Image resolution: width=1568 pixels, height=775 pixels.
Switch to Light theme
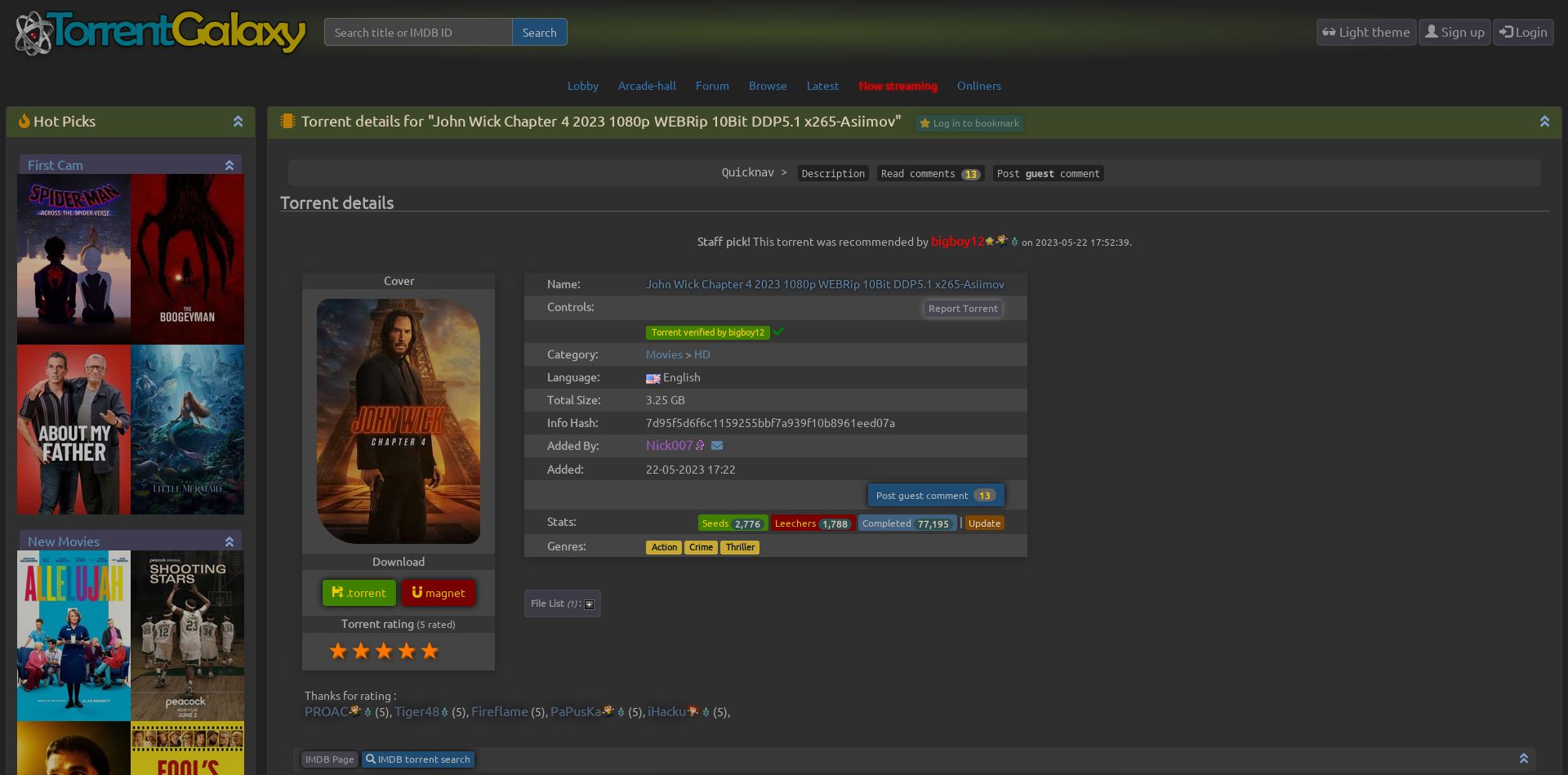click(x=1366, y=33)
